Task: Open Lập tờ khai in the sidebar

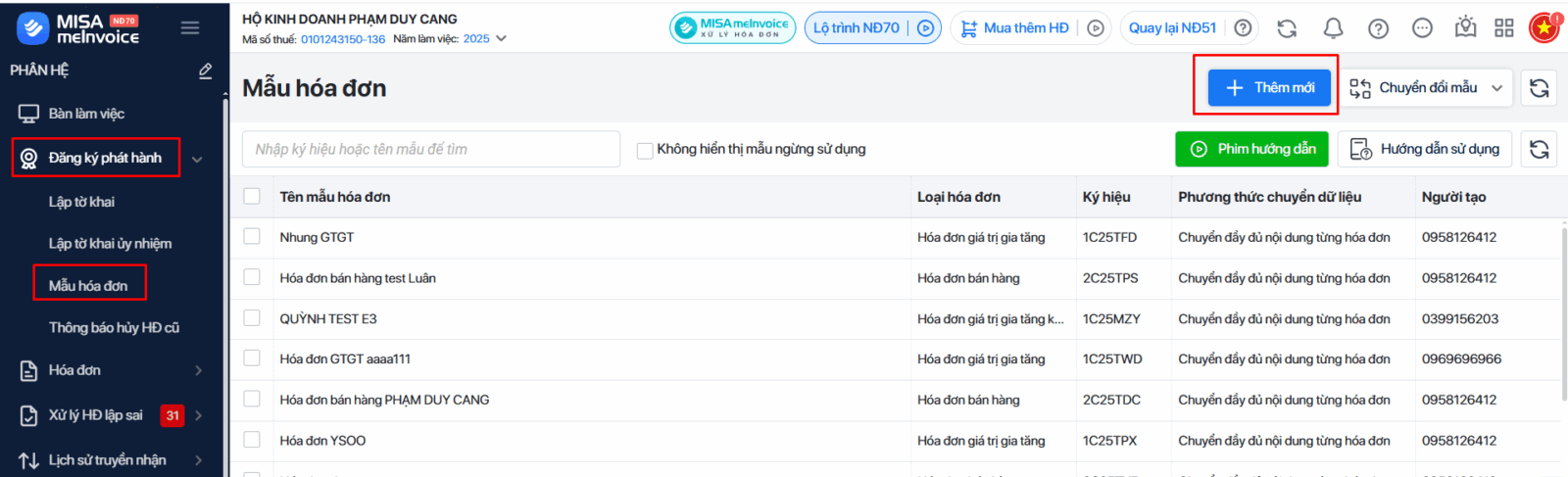Action: click(81, 202)
